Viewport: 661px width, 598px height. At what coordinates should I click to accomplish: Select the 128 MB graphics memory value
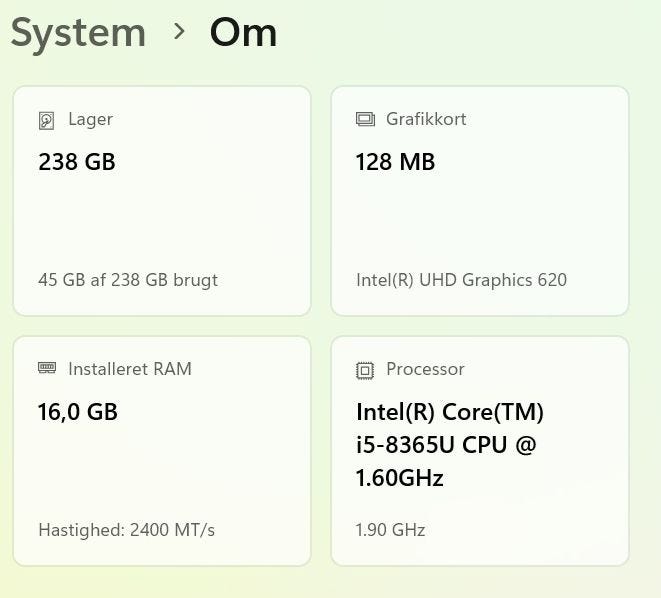pos(395,162)
